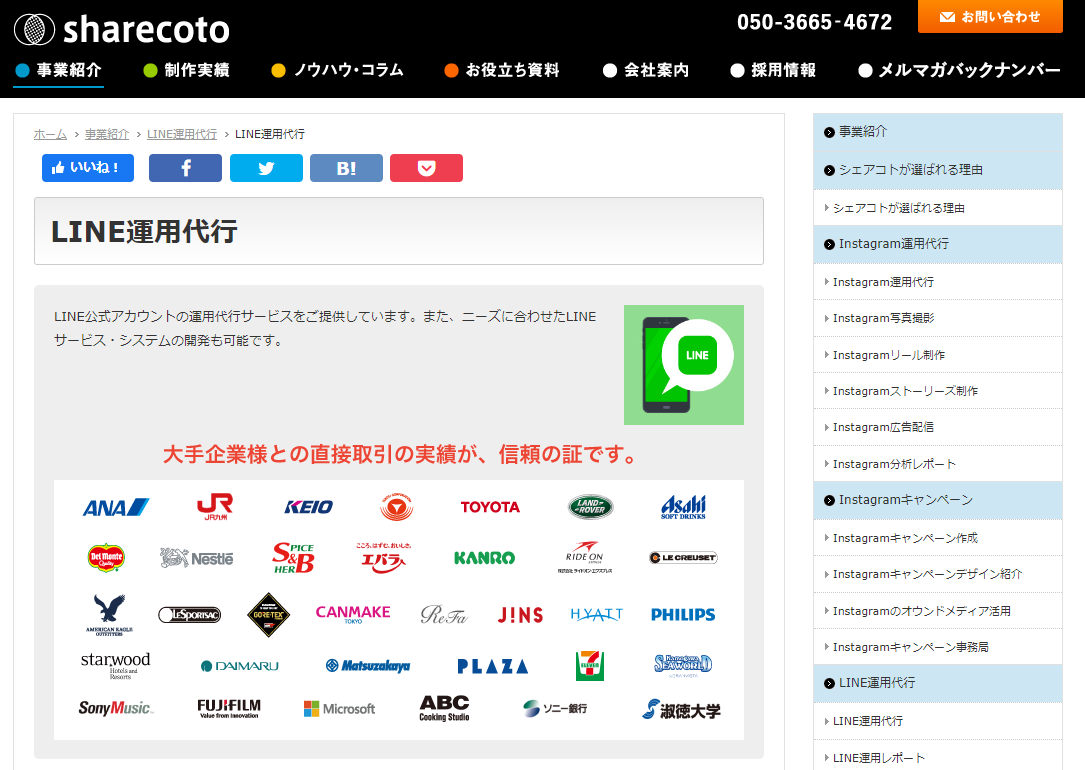The width and height of the screenshot is (1085, 770).
Task: Go to ノウハウ・コラム navigation item
Action: [347, 70]
